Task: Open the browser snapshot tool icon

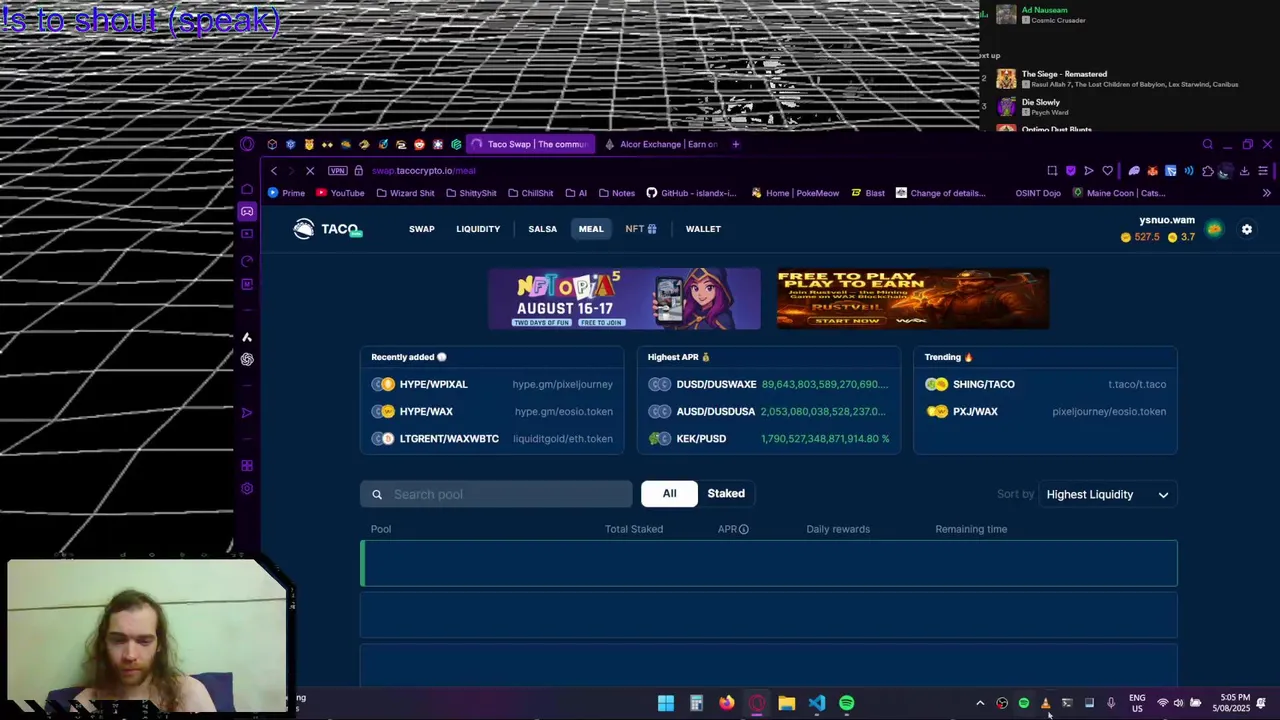Action: coord(1052,171)
